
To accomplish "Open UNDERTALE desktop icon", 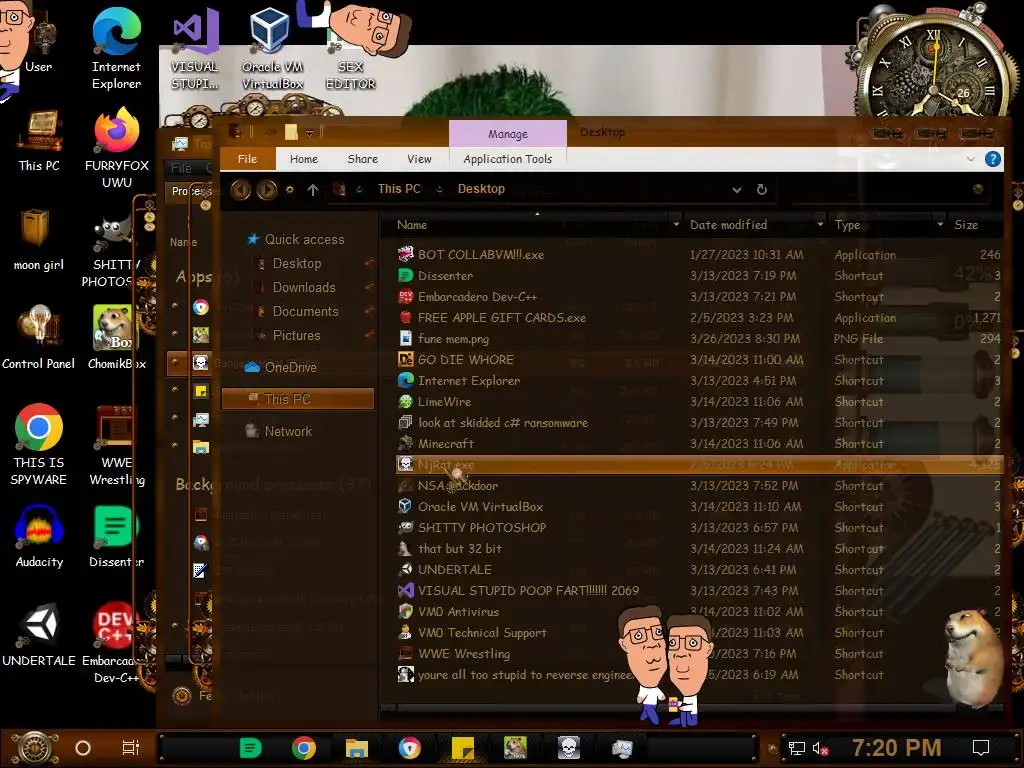I will [x=39, y=635].
